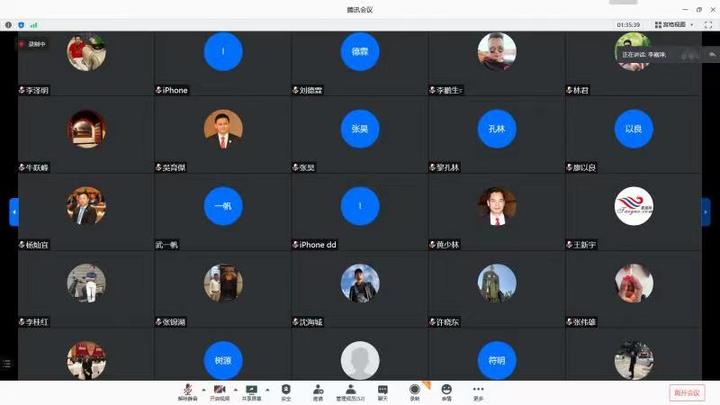Toggle the meeting recording button

pos(414,390)
